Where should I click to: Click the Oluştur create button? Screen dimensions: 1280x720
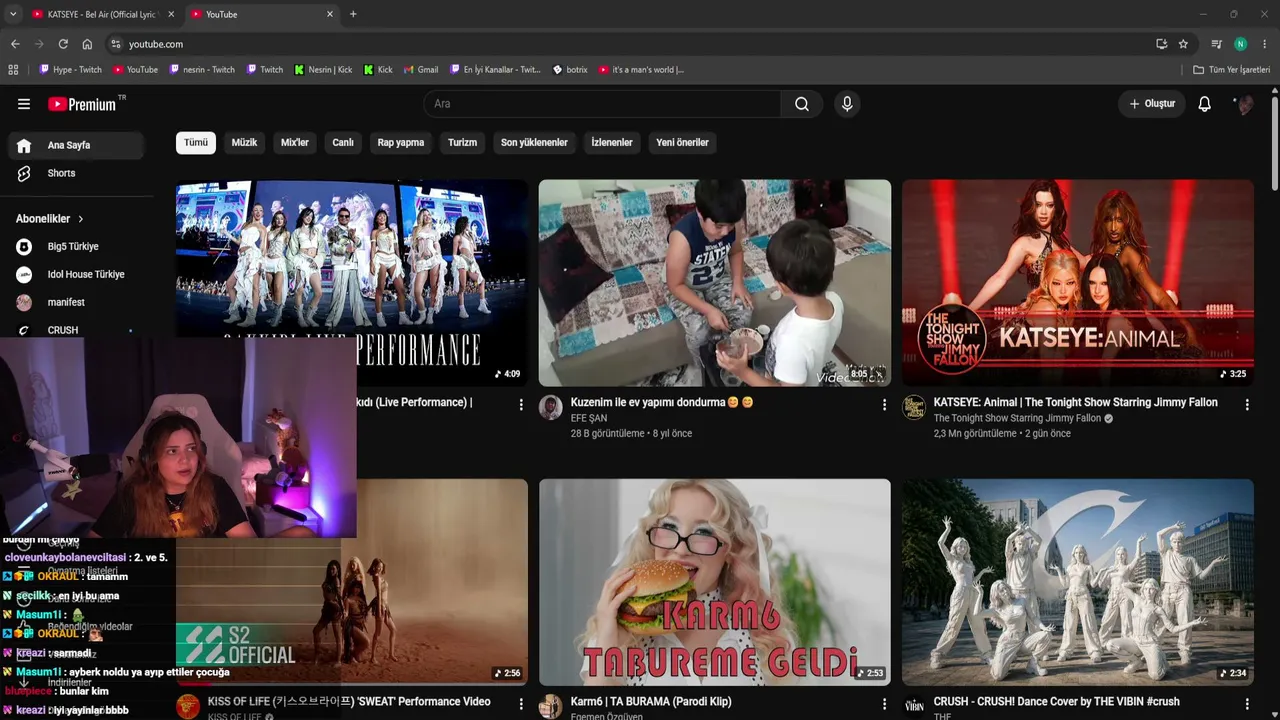click(1152, 104)
